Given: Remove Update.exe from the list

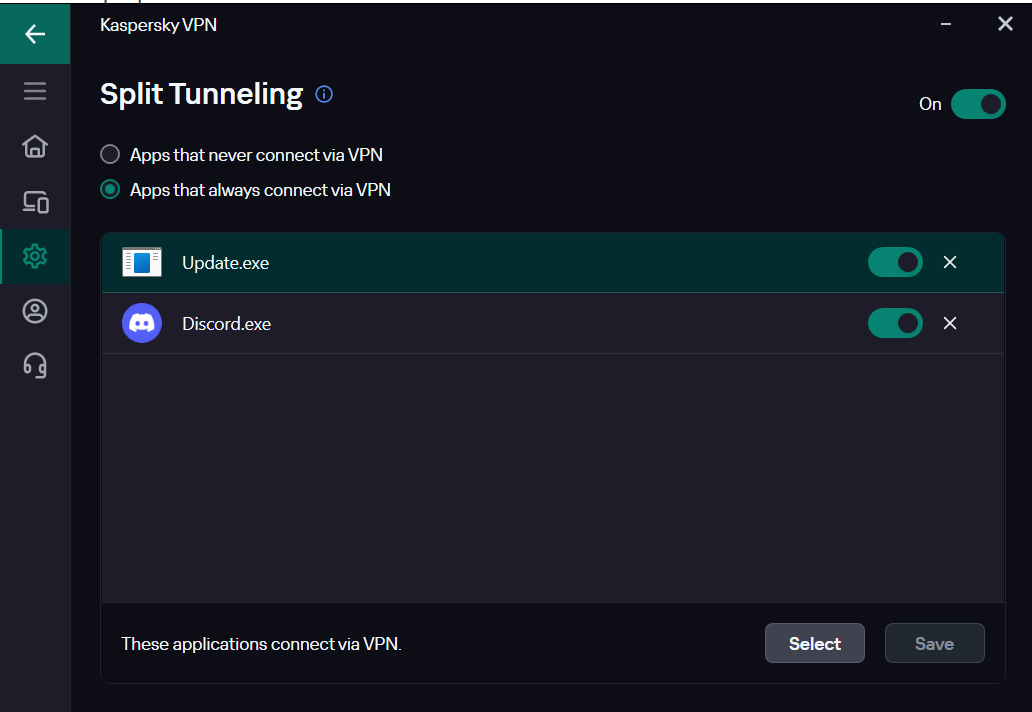Looking at the screenshot, I should click(950, 262).
